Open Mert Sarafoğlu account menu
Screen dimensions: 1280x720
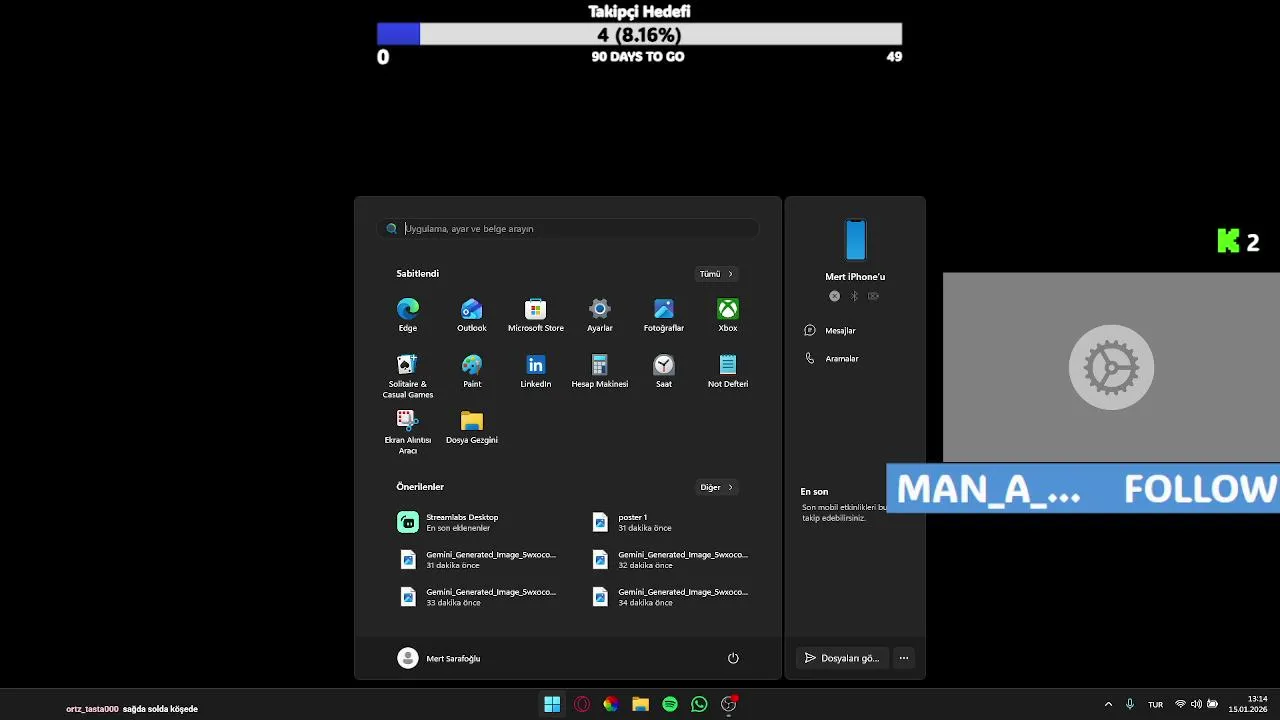tap(439, 658)
